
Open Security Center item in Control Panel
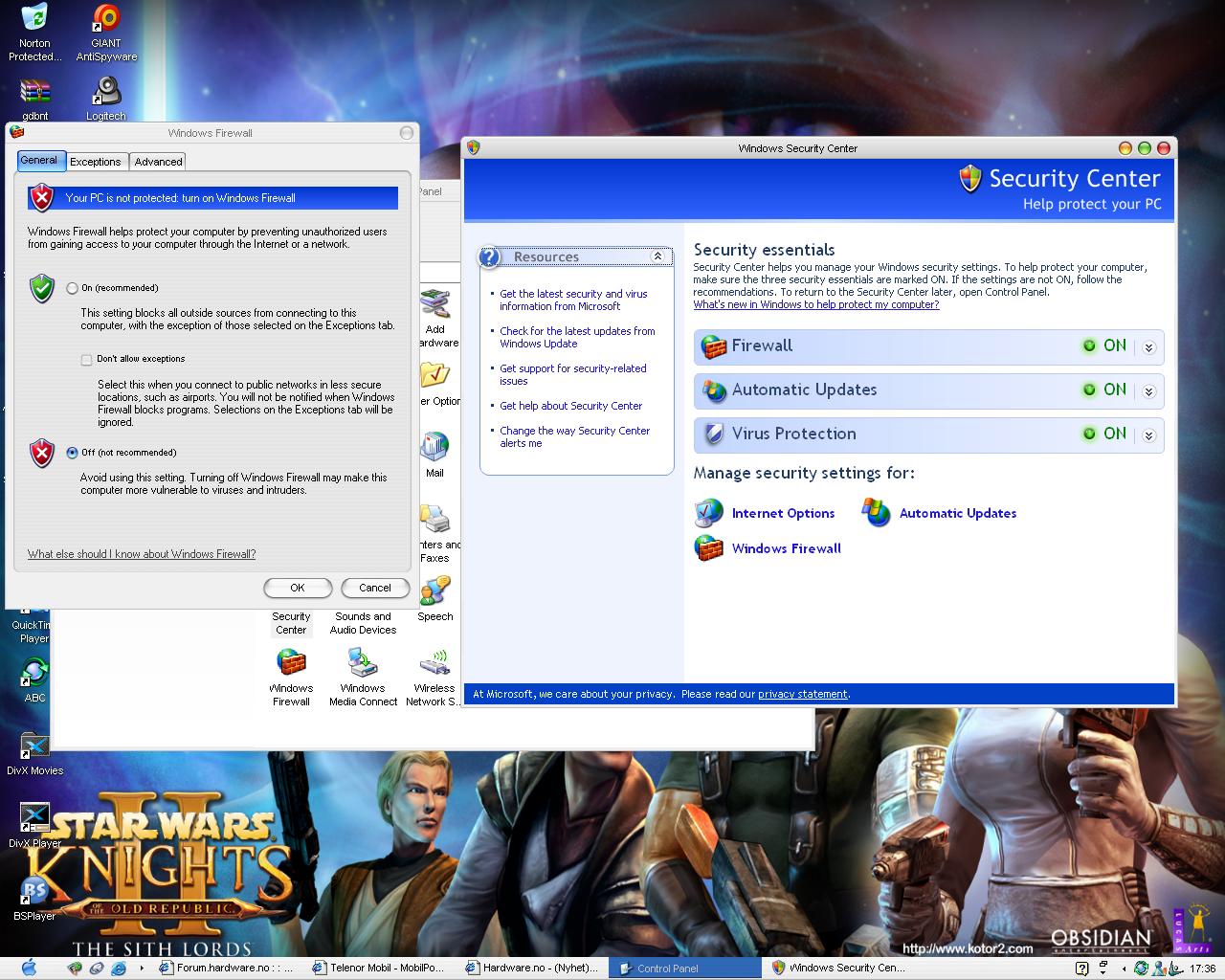[x=291, y=623]
